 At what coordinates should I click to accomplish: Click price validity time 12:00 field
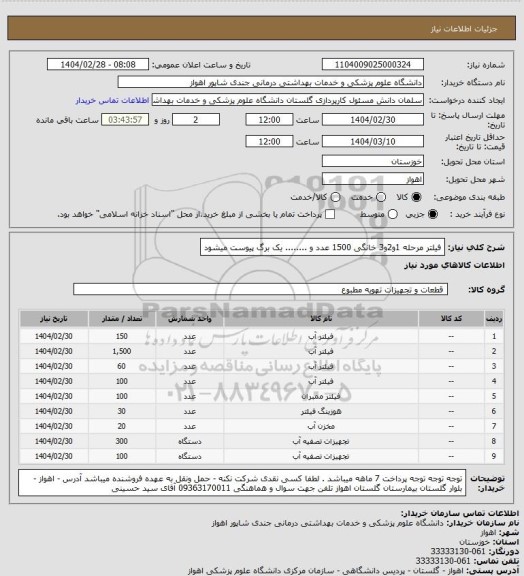[269, 141]
